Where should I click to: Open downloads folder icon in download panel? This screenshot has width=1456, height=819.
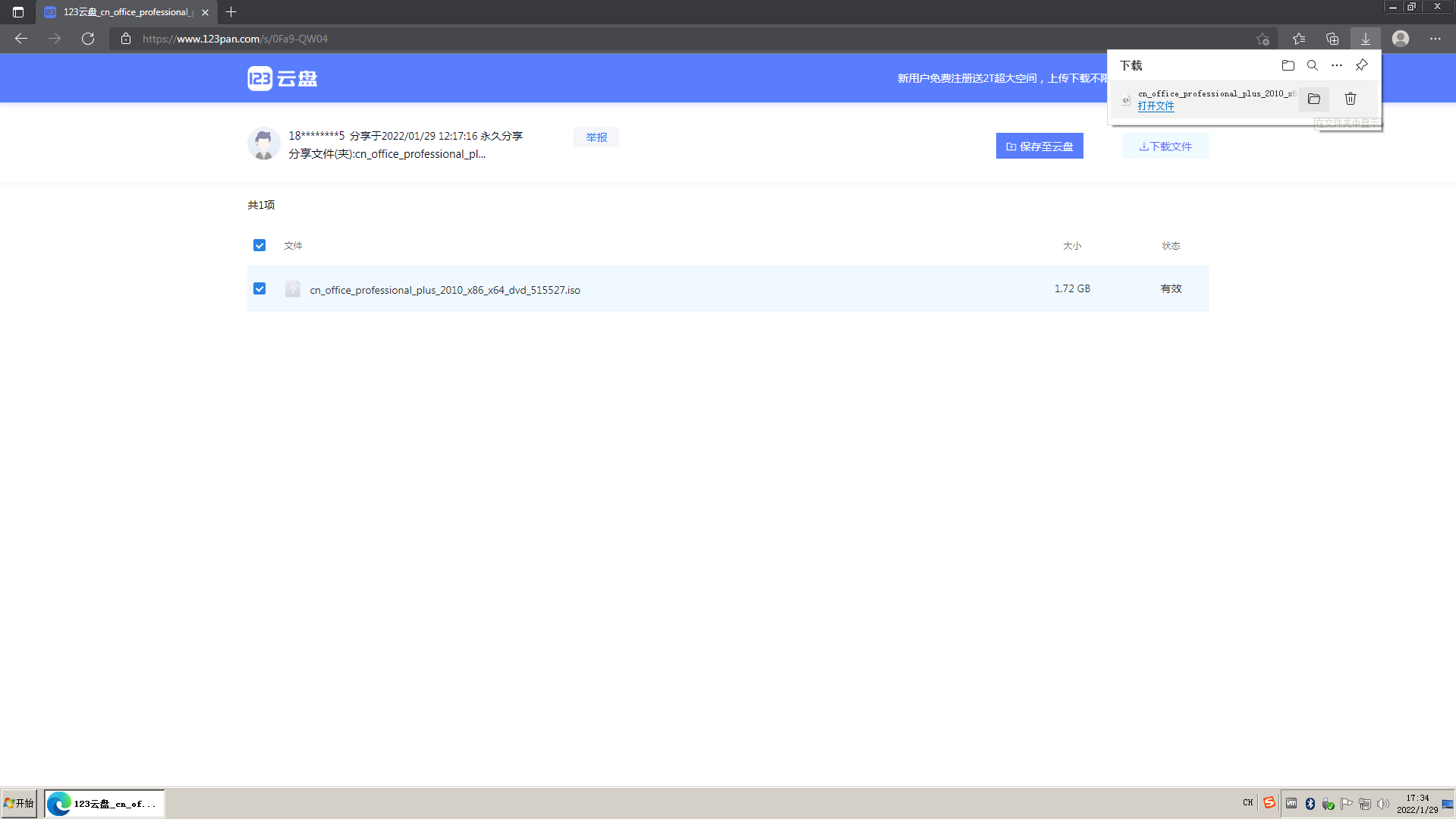pos(1288,65)
